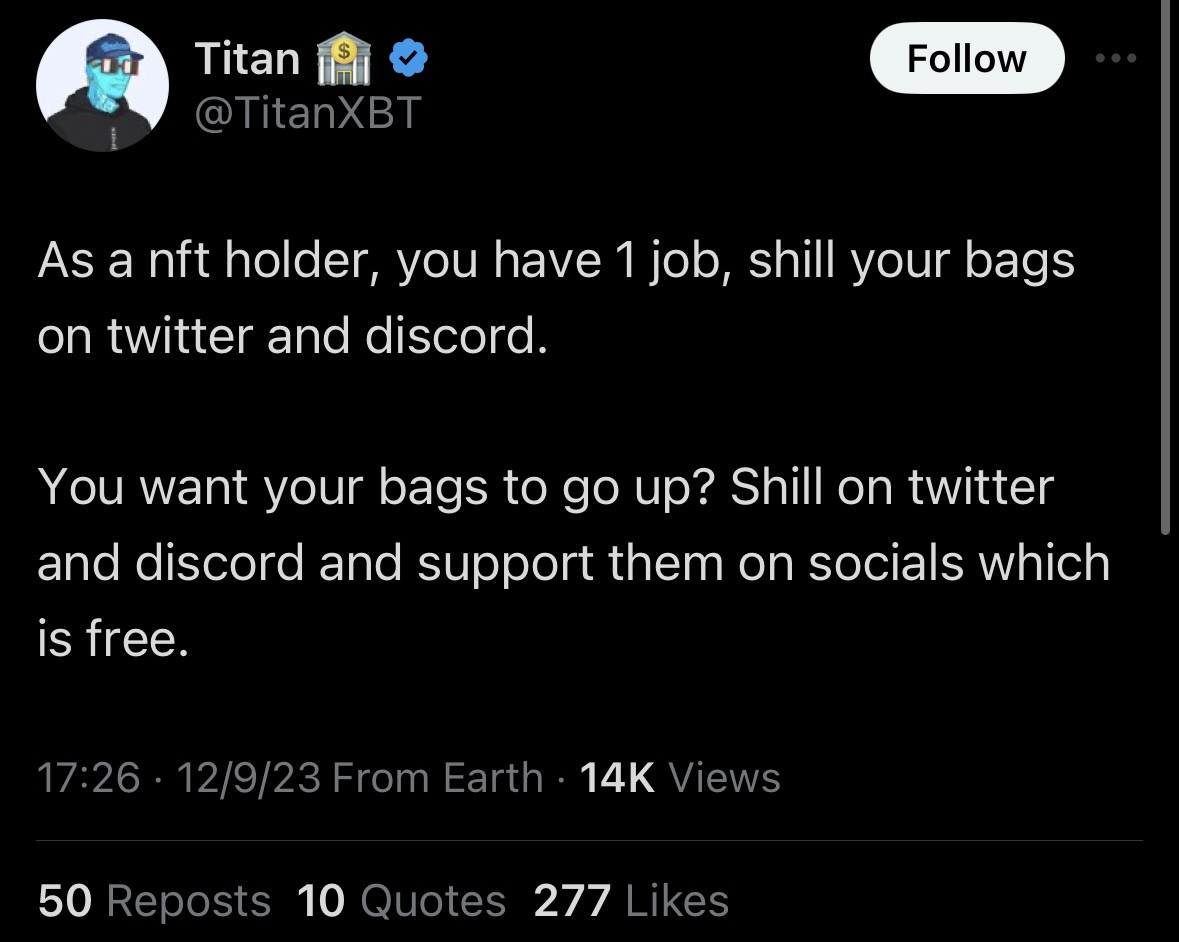Viewport: 1179px width, 942px height.
Task: Click the scrollbar thumb at right edge
Action: 1165,267
